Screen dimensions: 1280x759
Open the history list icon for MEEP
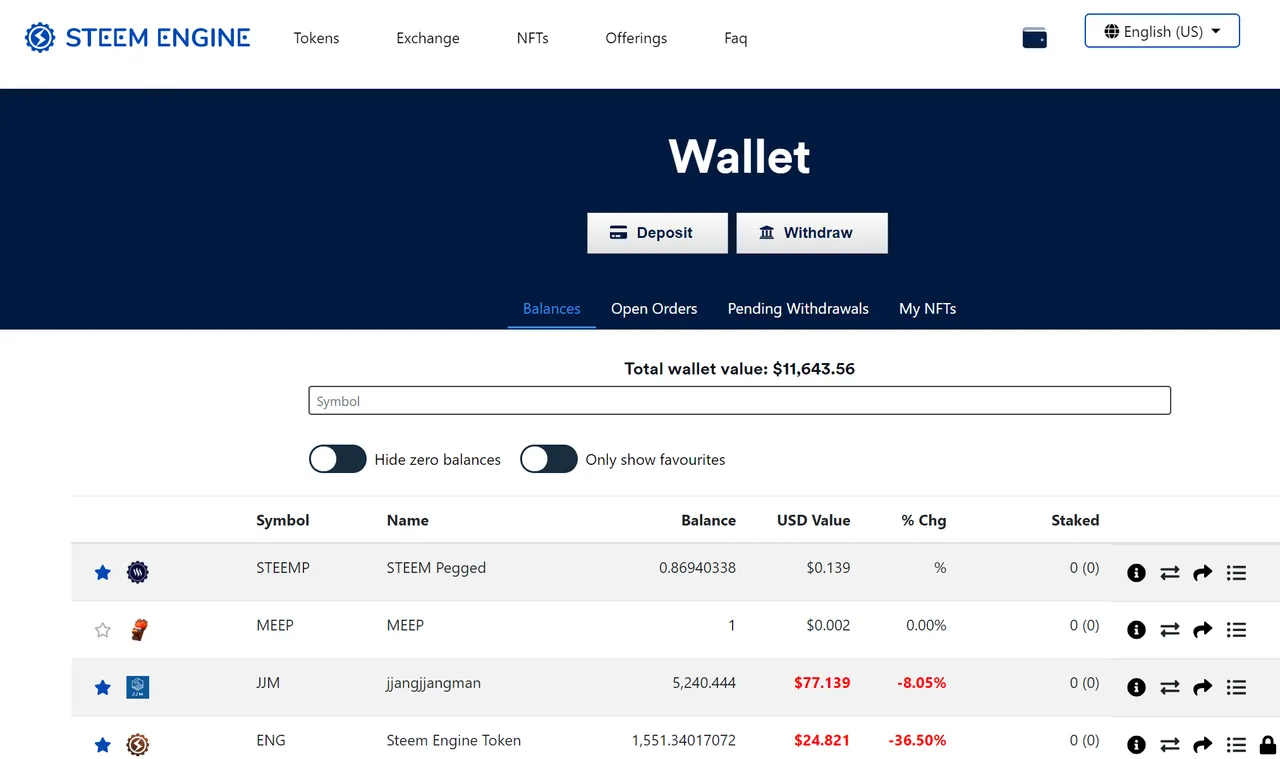click(1236, 630)
